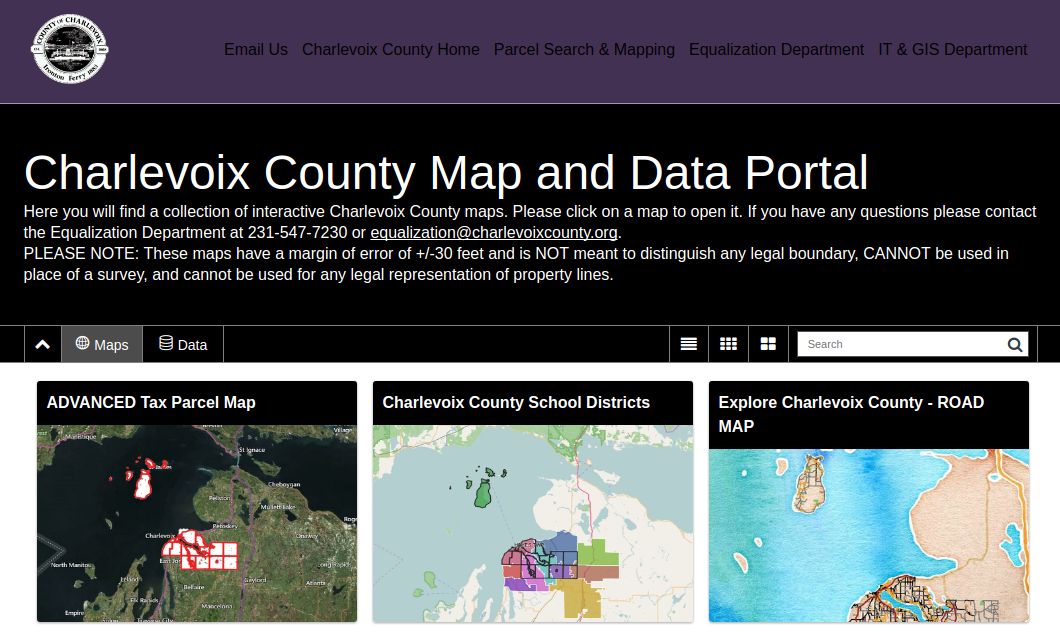Open the Data tab

183,344
